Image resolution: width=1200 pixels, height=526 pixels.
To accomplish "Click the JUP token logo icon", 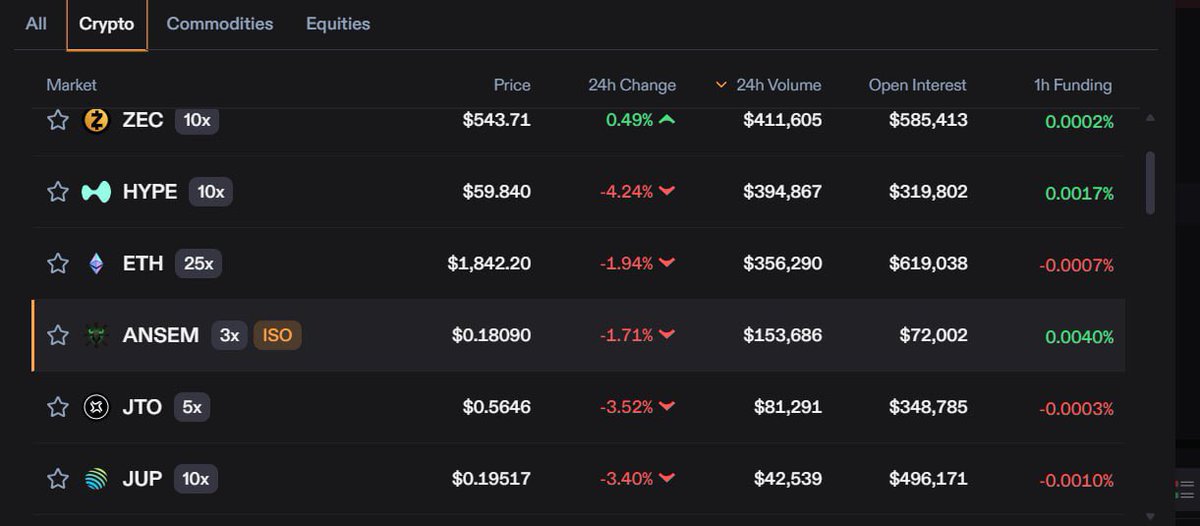I will point(96,479).
